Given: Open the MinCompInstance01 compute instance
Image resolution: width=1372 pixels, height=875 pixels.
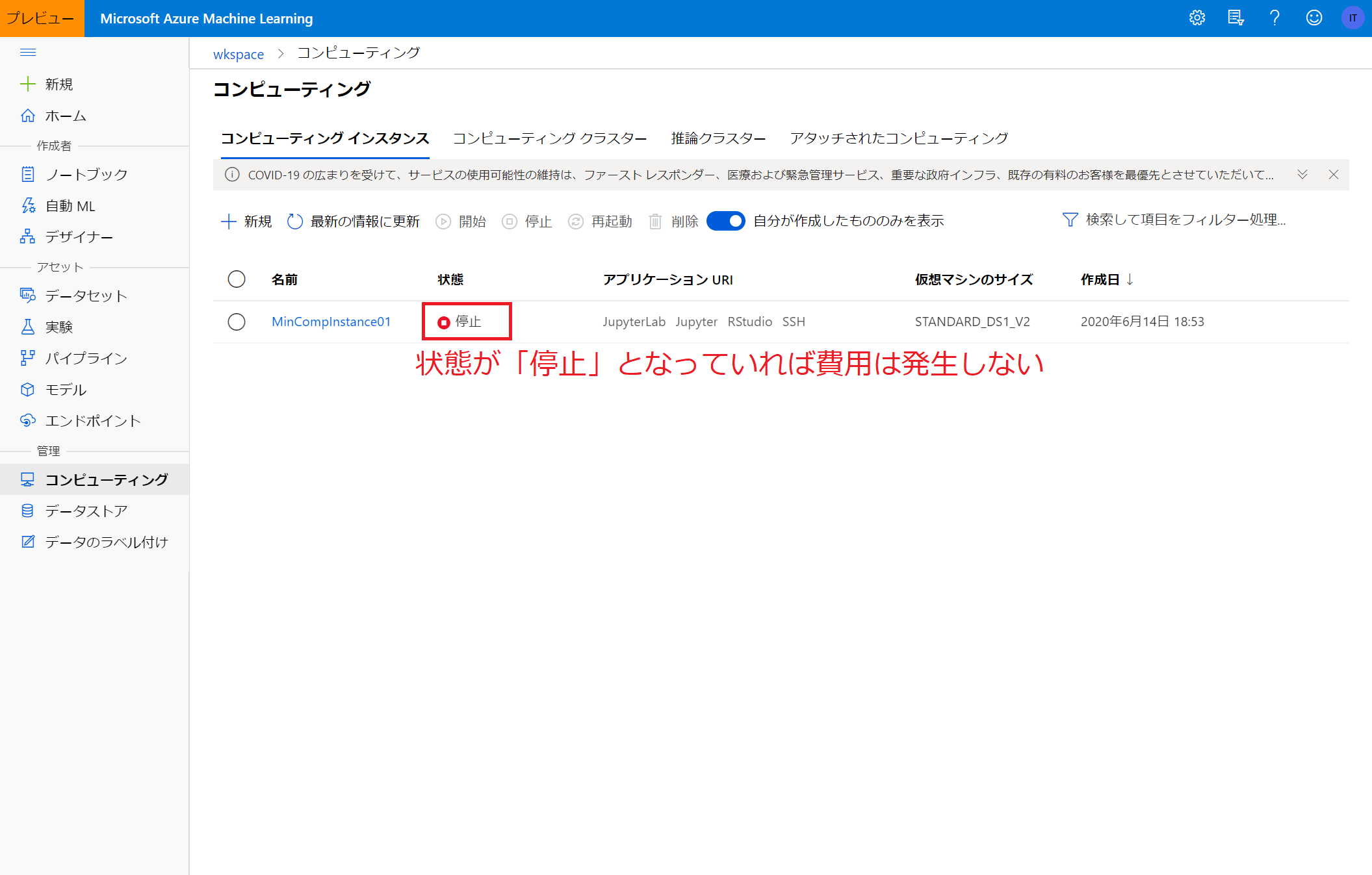Looking at the screenshot, I should (331, 321).
